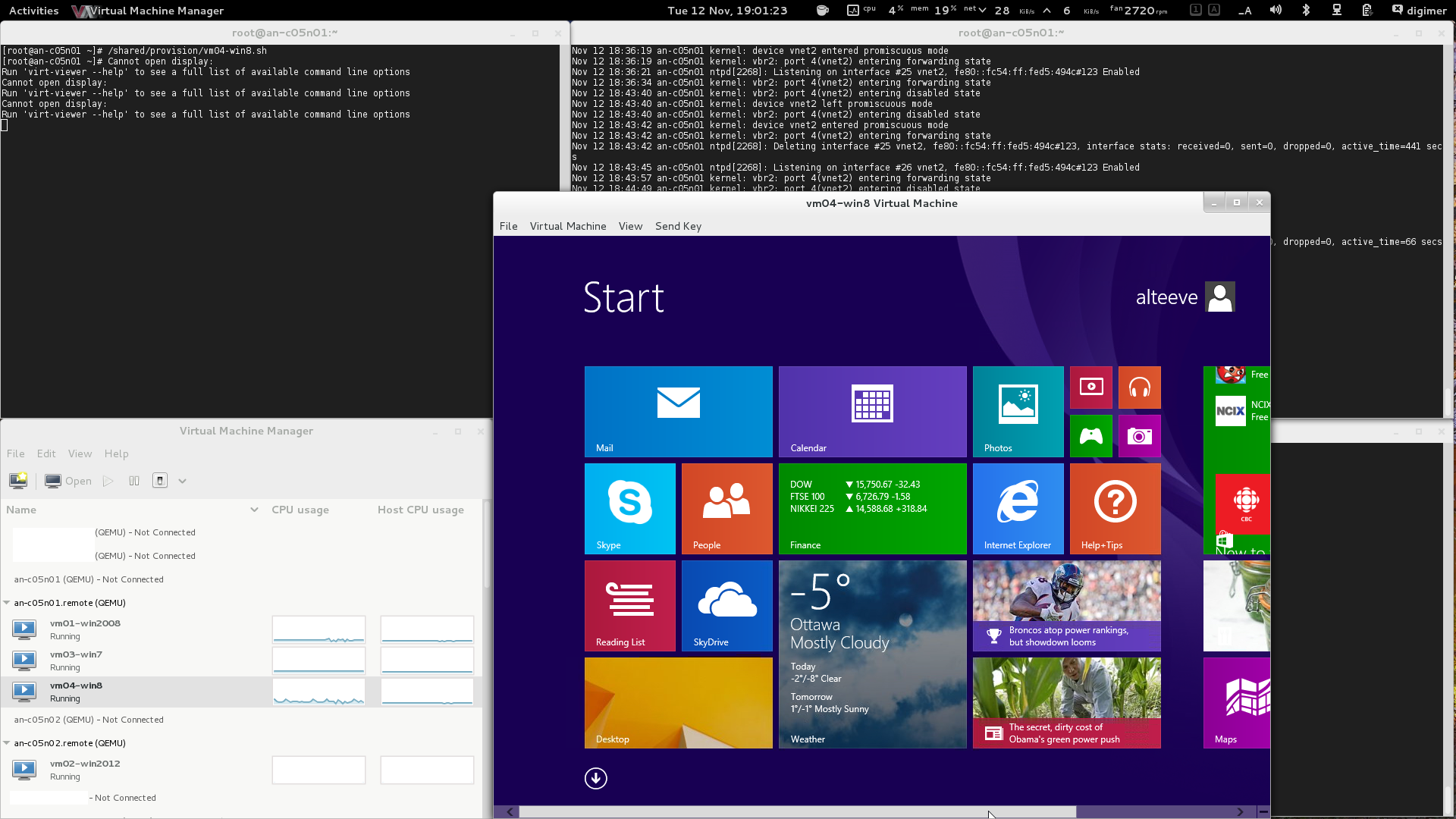Click the Pause VM toolbar icon
This screenshot has height=819, width=1456.
coord(134,481)
